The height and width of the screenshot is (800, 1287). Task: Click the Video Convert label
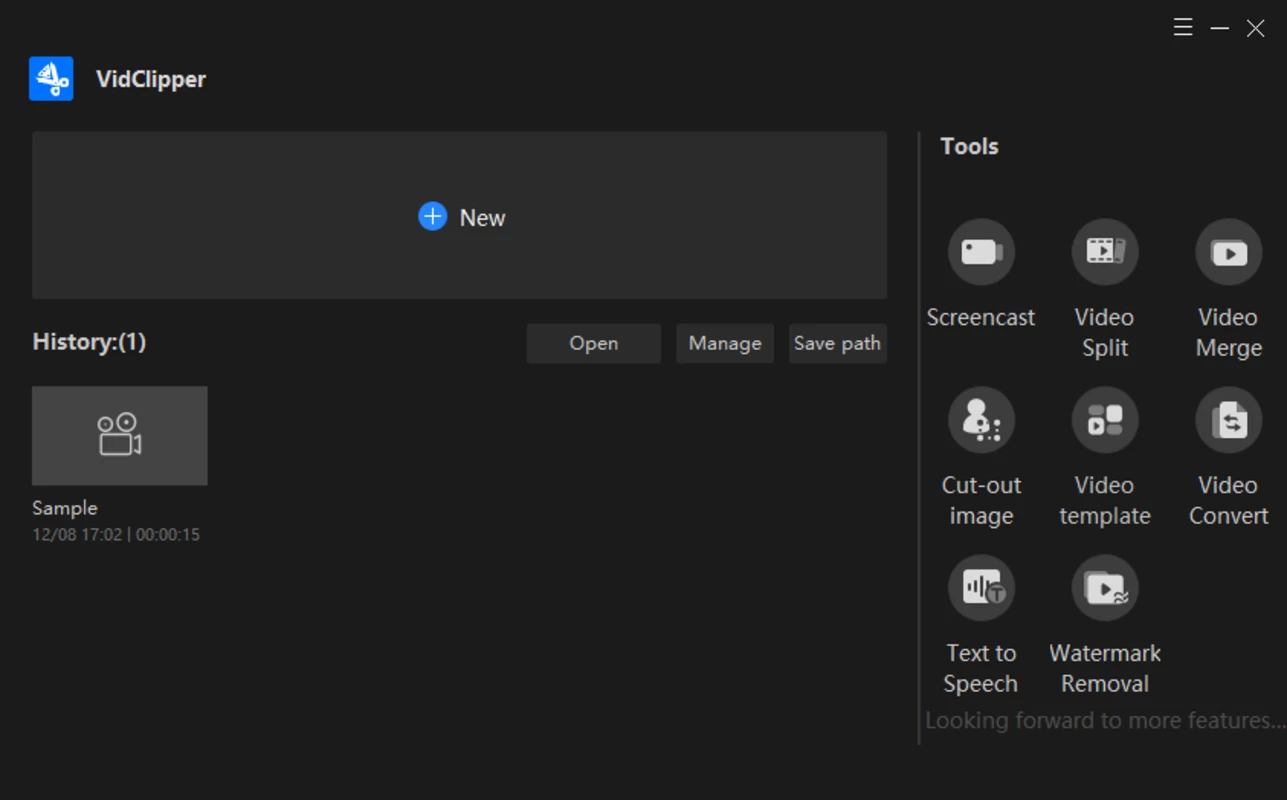click(x=1229, y=500)
